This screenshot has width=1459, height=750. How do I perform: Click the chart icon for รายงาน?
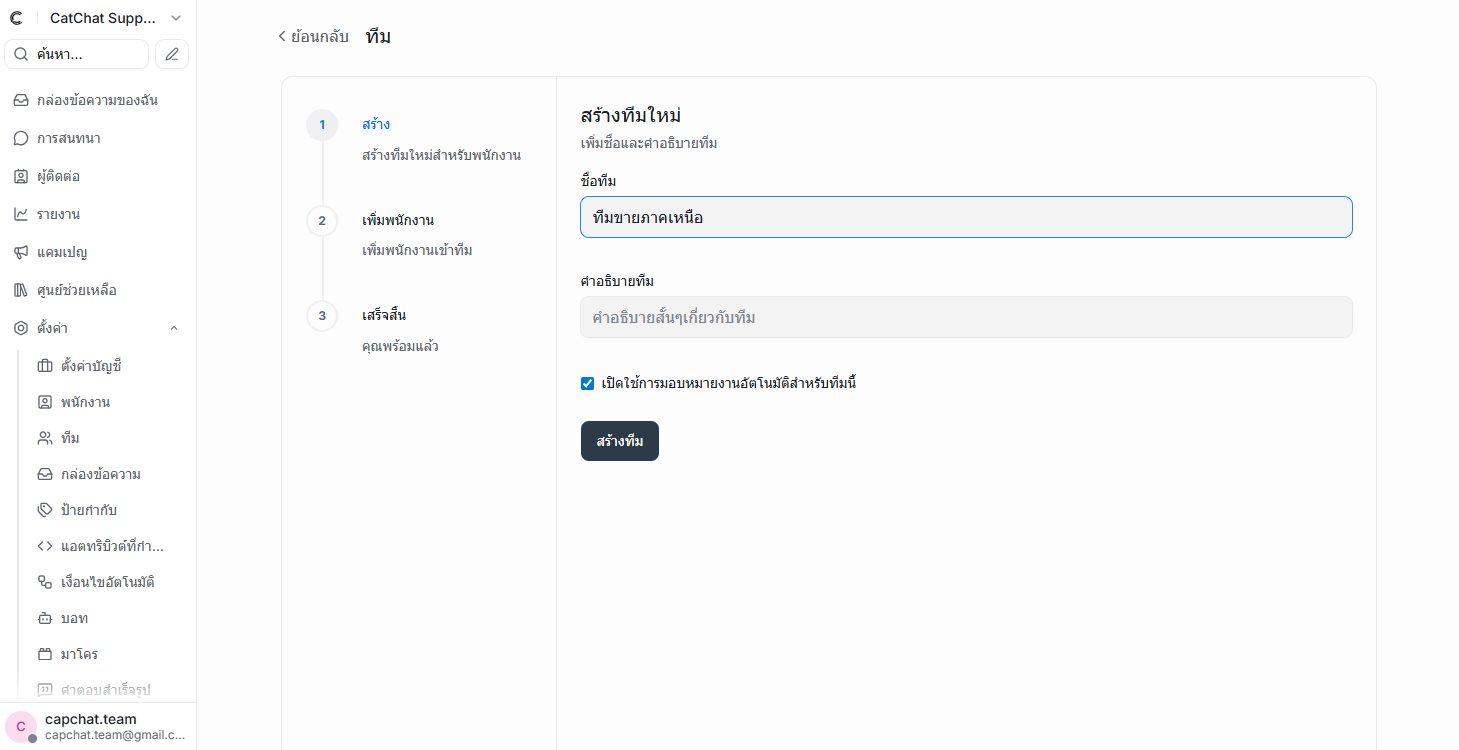coord(21,214)
